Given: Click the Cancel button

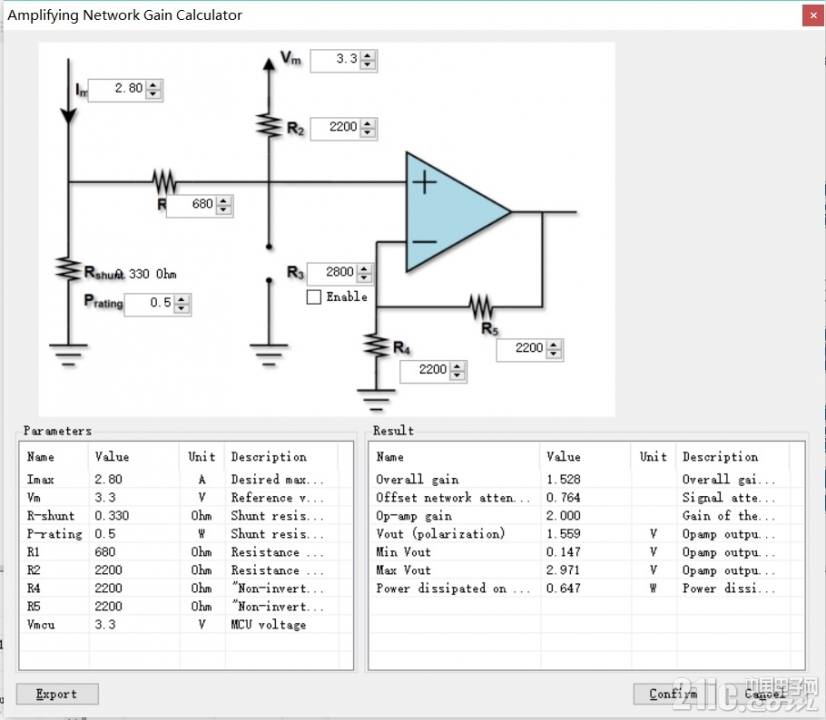Looking at the screenshot, I should 765,694.
